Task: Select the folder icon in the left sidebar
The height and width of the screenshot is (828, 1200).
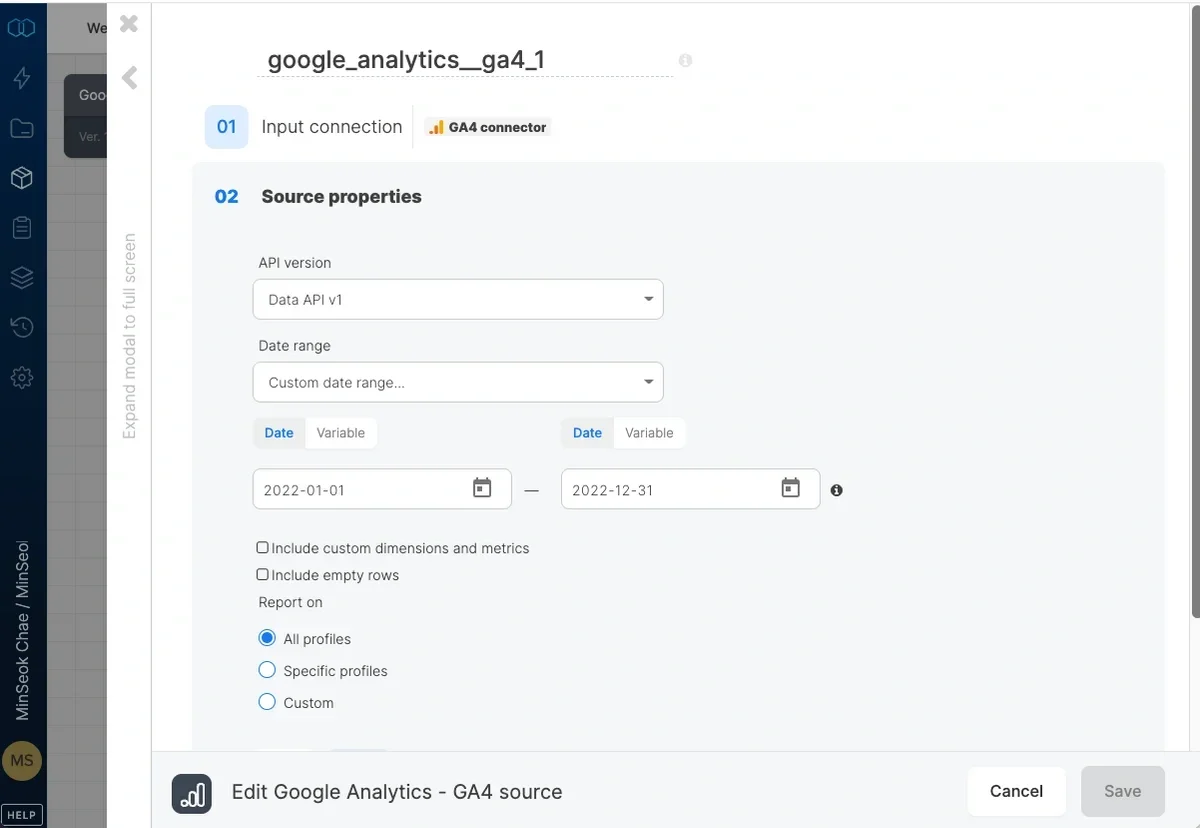Action: click(x=21, y=128)
